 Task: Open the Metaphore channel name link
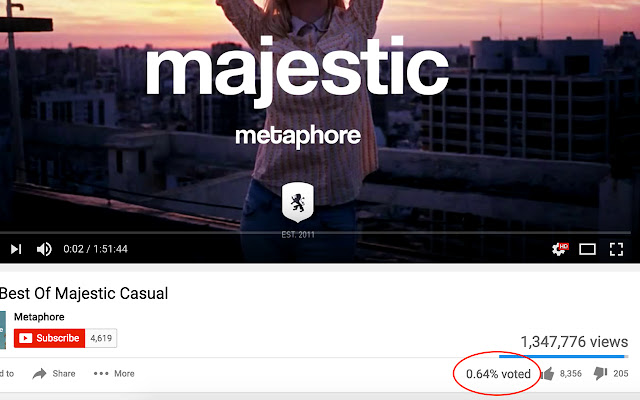[x=39, y=317]
